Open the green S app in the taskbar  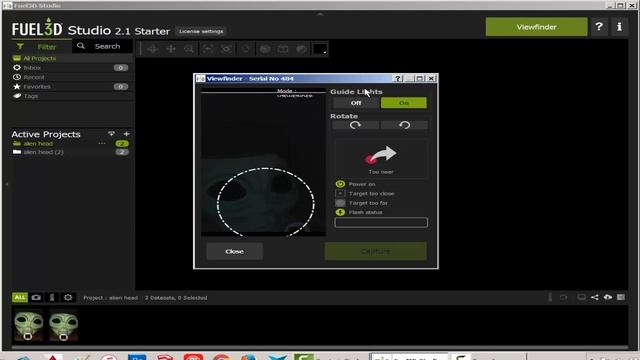pyautogui.click(x=304, y=357)
